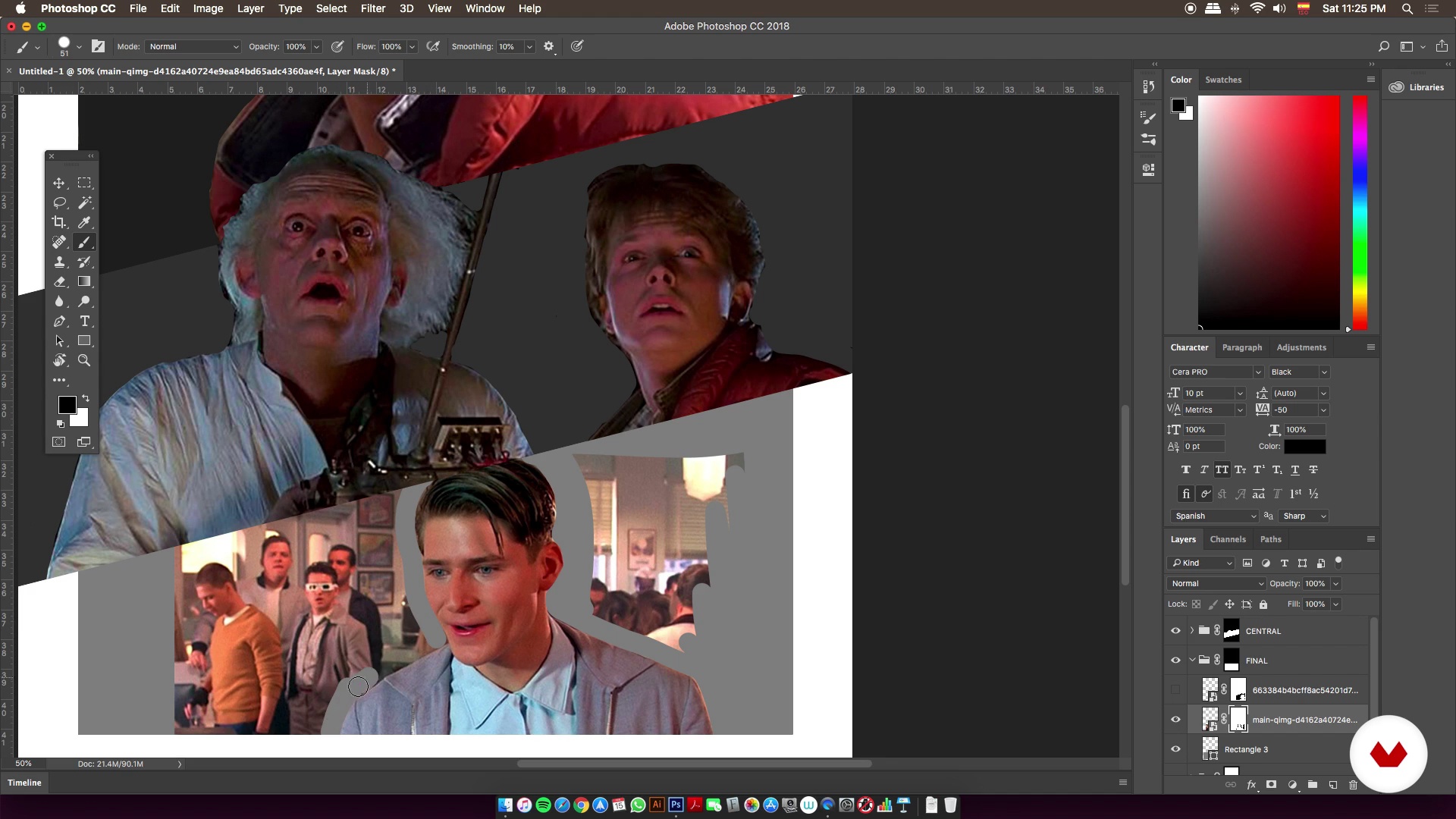Open the Cera PRO font family dropdown
Image resolution: width=1456 pixels, height=819 pixels.
point(1216,372)
